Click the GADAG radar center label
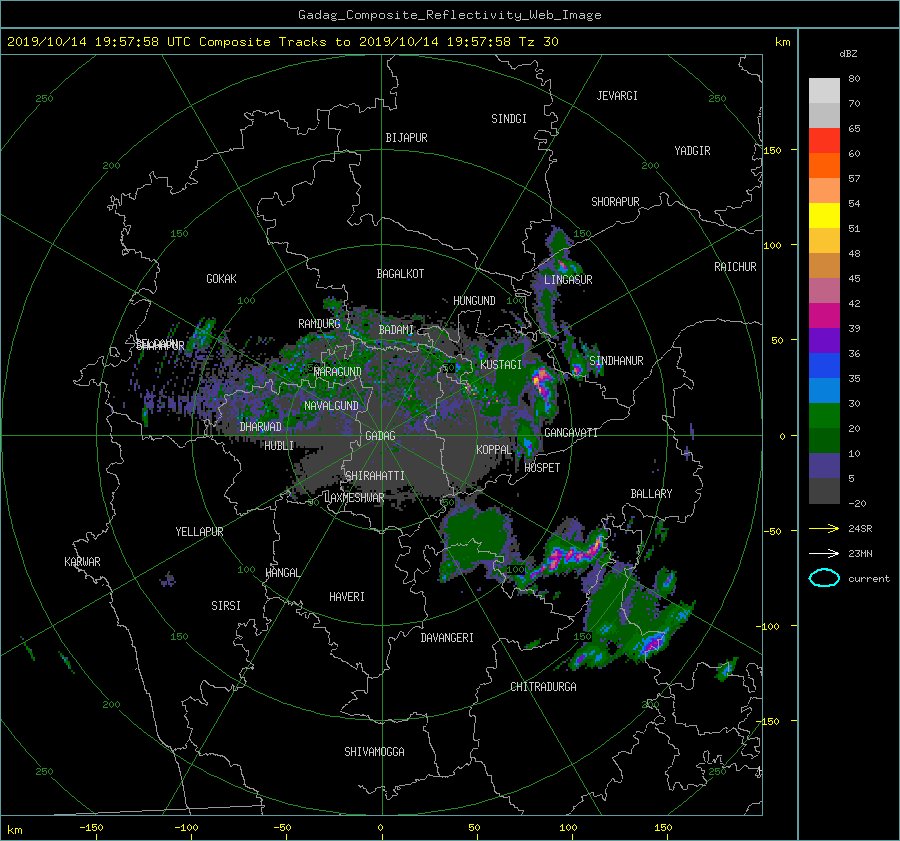 coord(381,436)
